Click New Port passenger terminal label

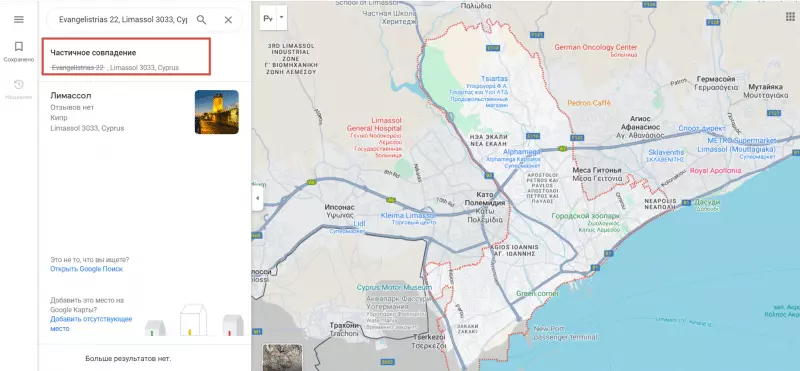point(565,333)
